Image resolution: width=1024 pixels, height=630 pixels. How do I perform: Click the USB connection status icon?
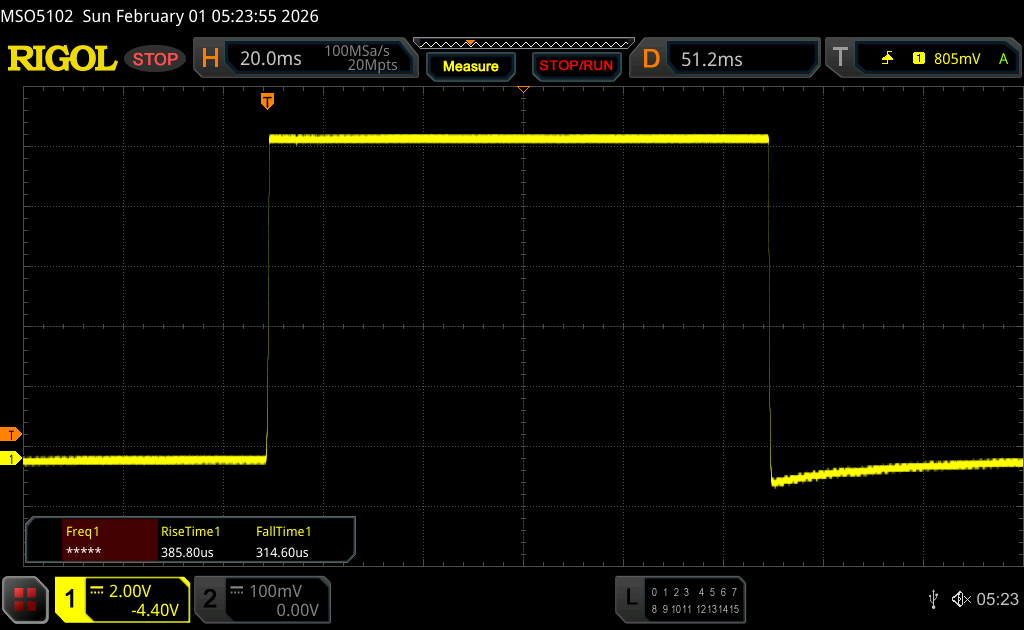point(933,598)
